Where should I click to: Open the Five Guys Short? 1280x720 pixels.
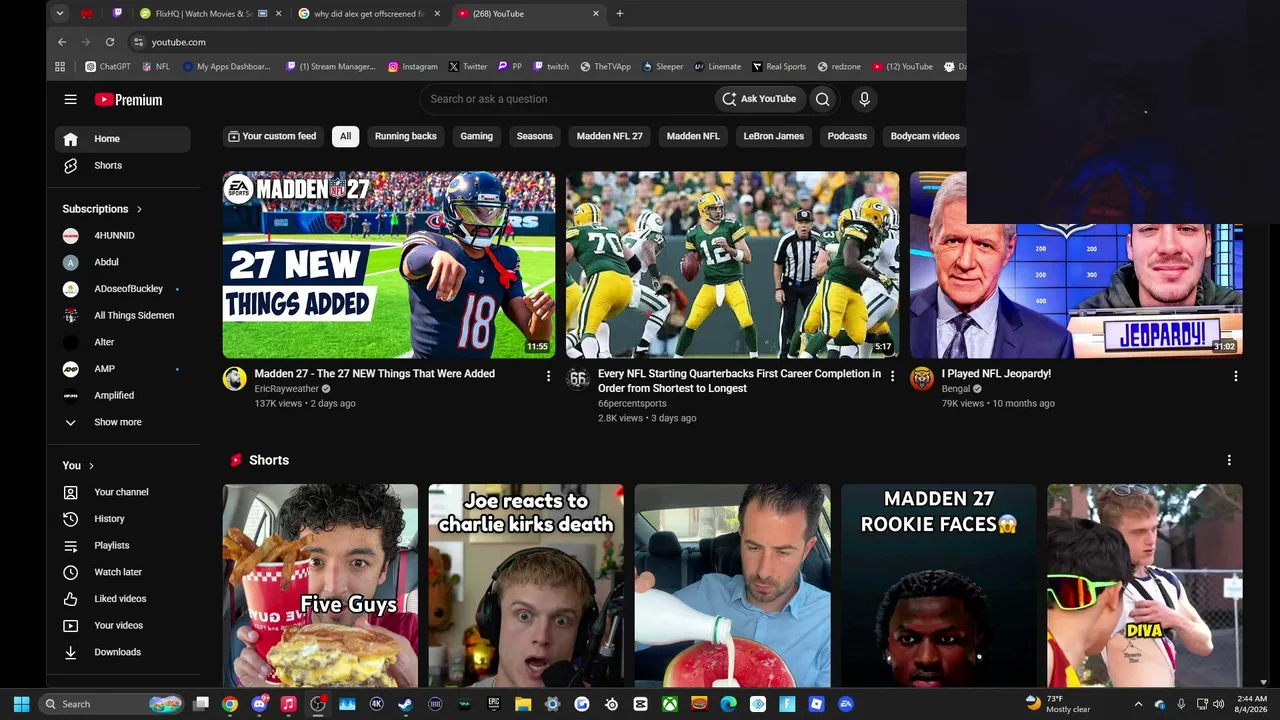click(320, 586)
